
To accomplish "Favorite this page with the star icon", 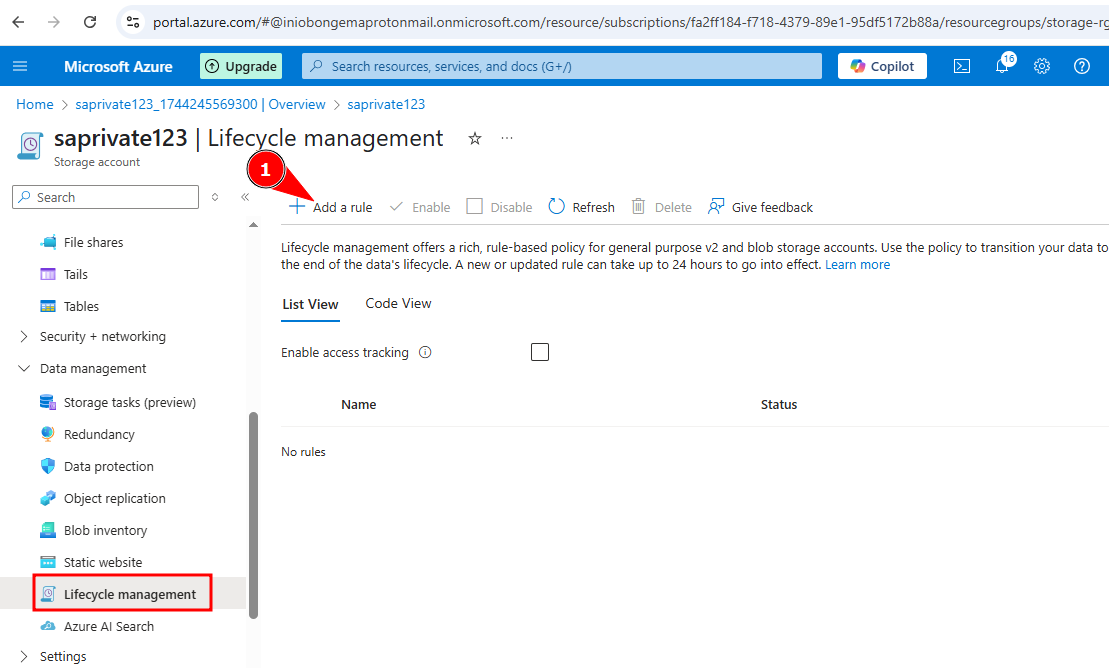I will pos(475,139).
